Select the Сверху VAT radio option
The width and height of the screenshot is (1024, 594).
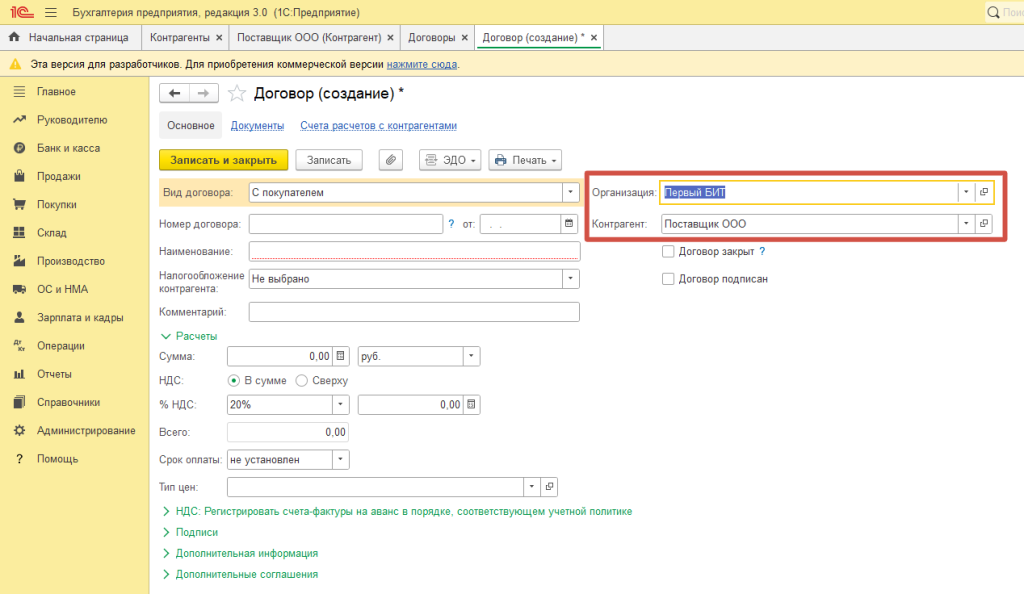[x=302, y=380]
